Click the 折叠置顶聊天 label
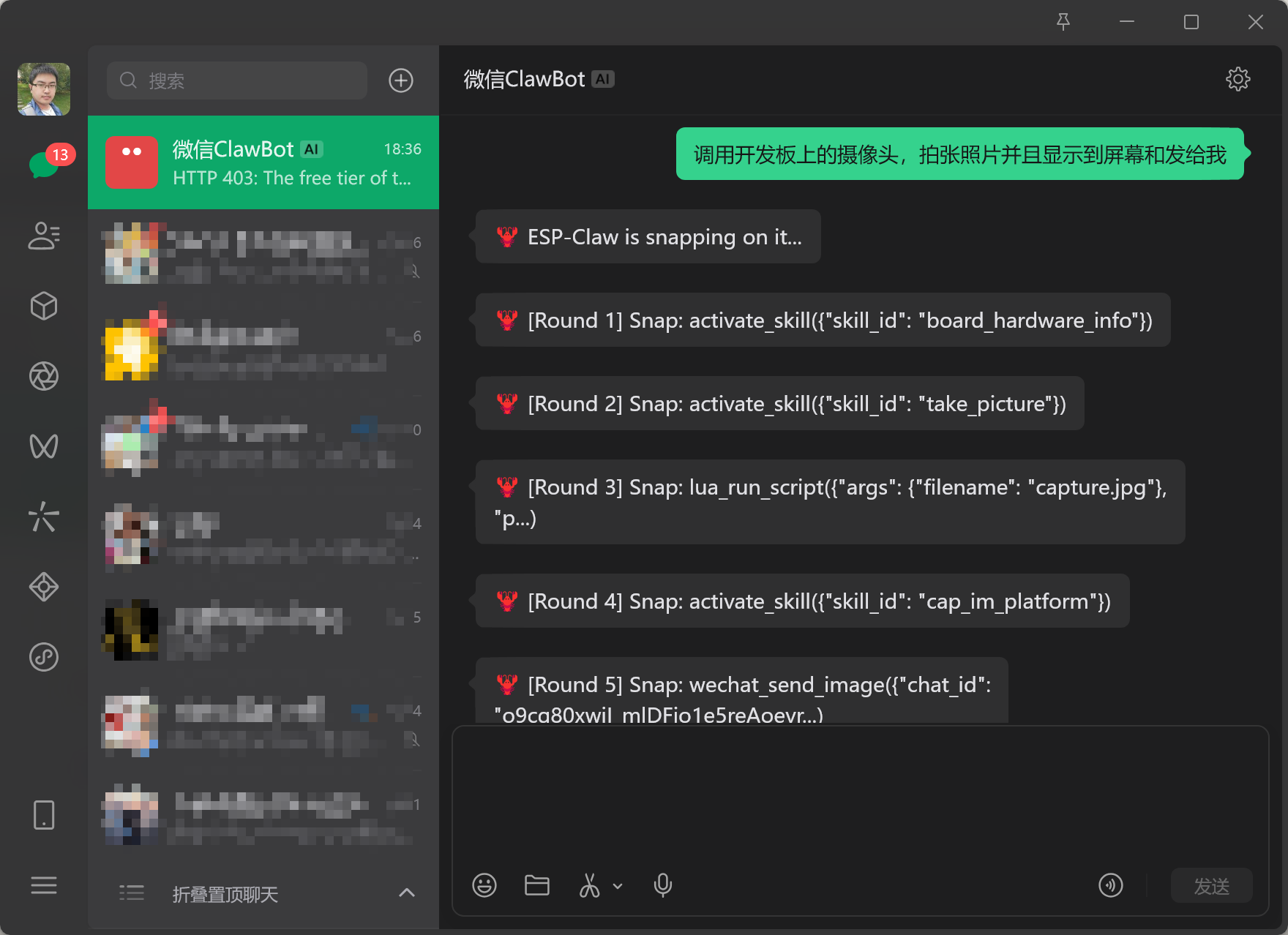 (x=225, y=894)
